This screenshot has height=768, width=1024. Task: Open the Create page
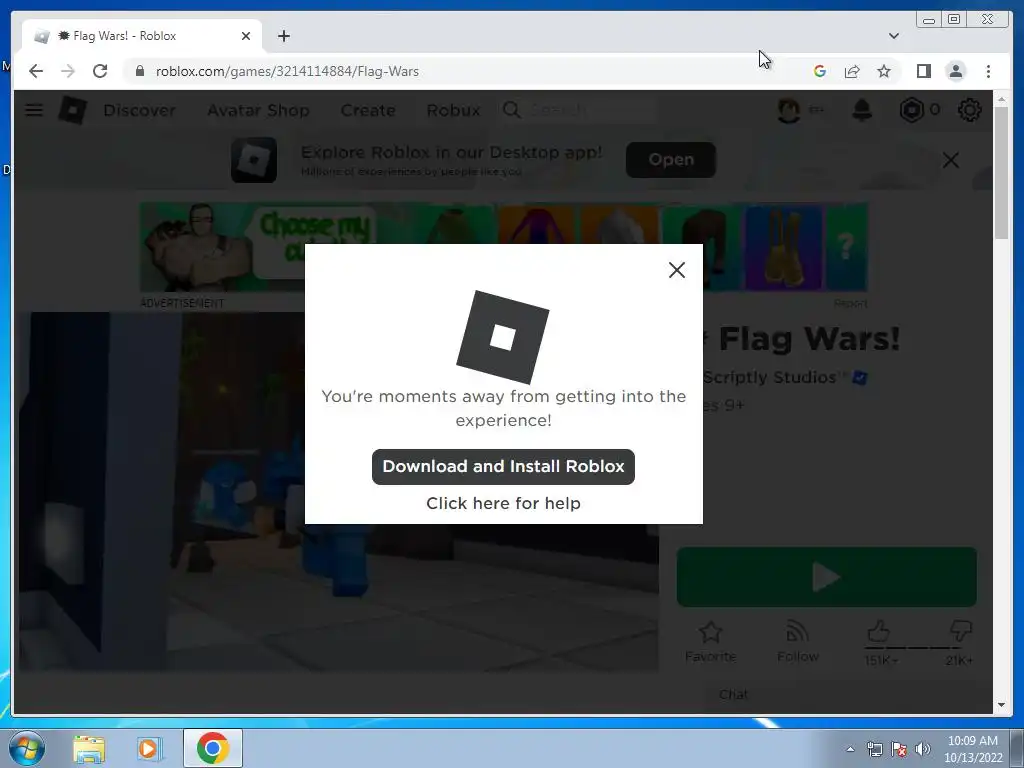pyautogui.click(x=368, y=110)
